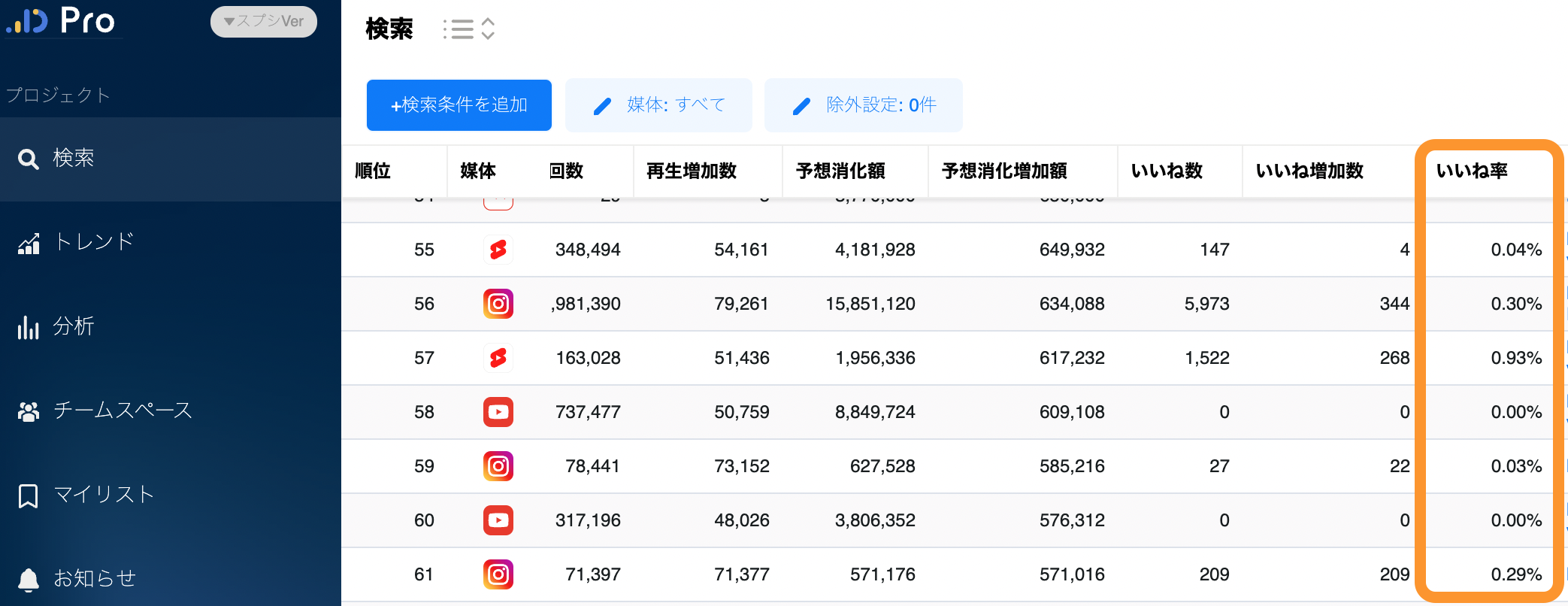Go to トレンド in the sidebar

[93, 243]
